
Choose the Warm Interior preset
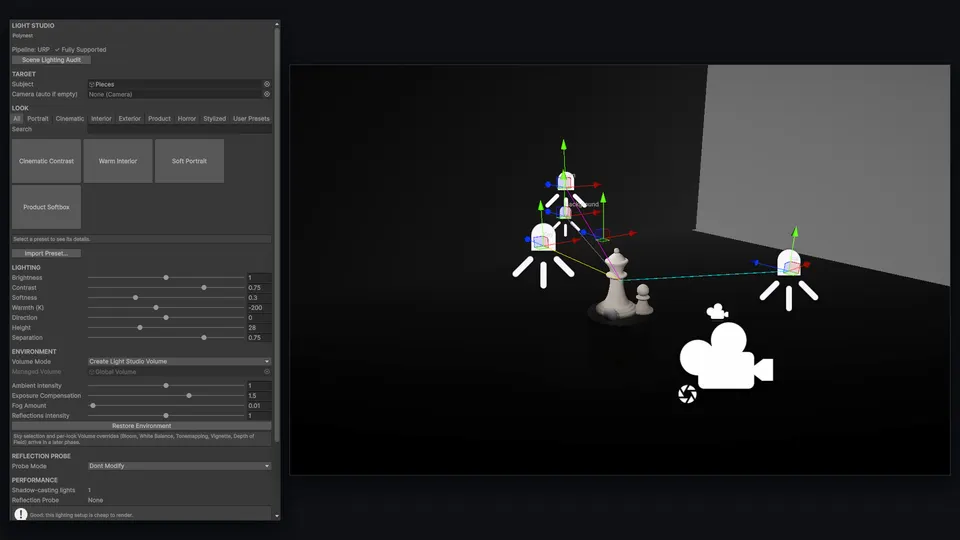(118, 161)
